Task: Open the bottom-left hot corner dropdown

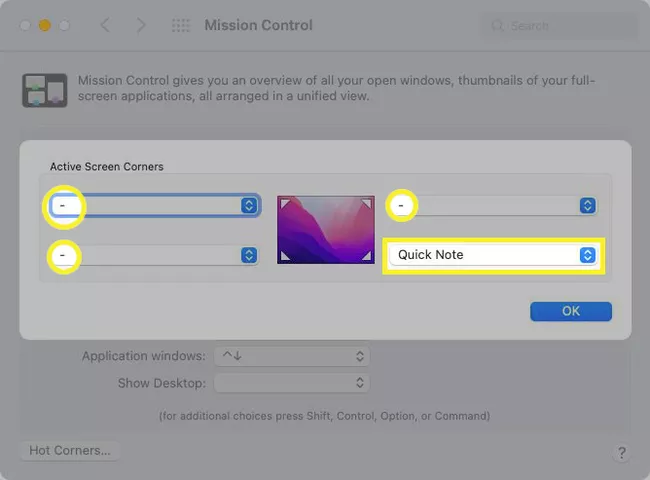Action: (154, 256)
